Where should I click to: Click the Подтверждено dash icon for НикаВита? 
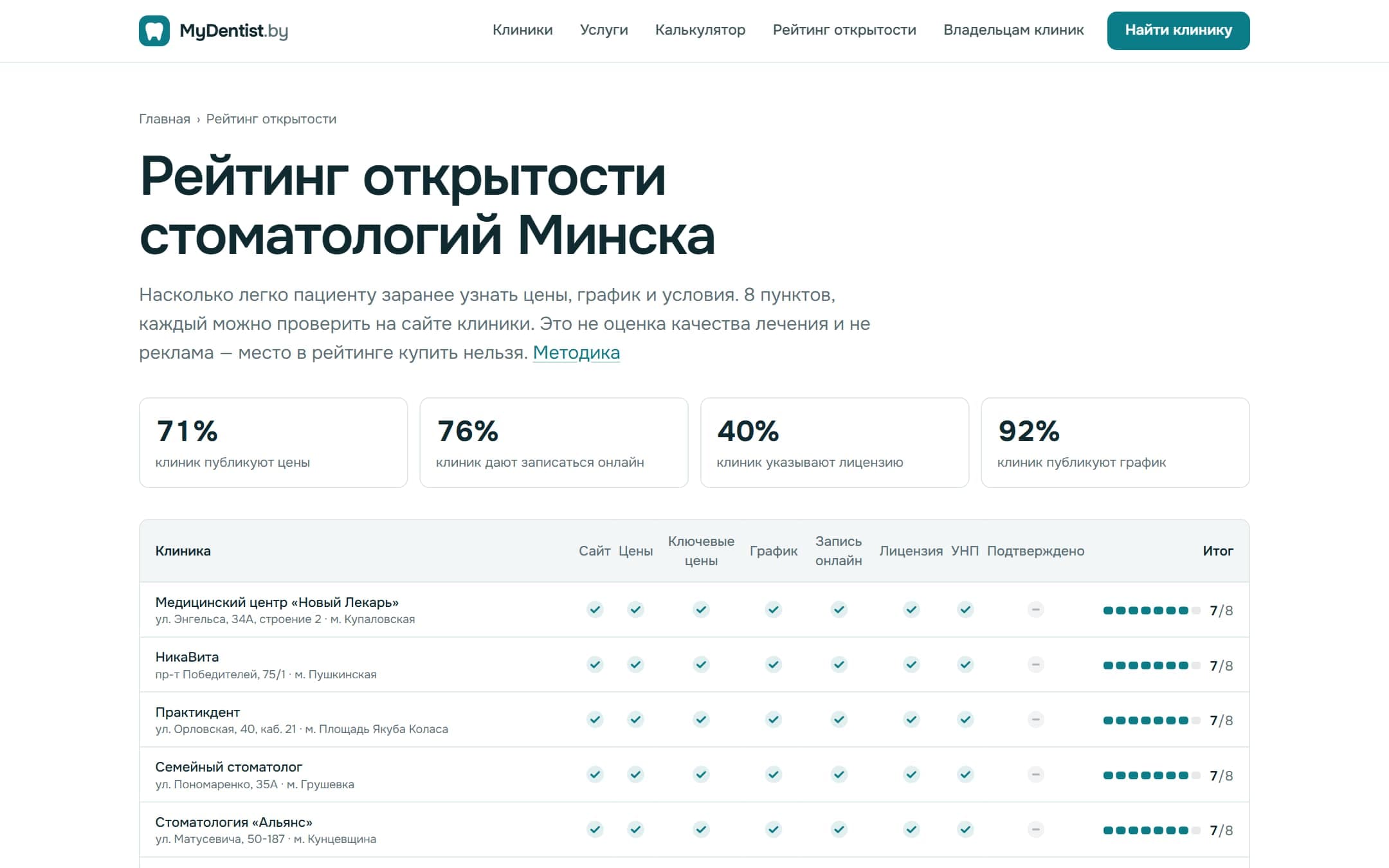pyautogui.click(x=1035, y=664)
